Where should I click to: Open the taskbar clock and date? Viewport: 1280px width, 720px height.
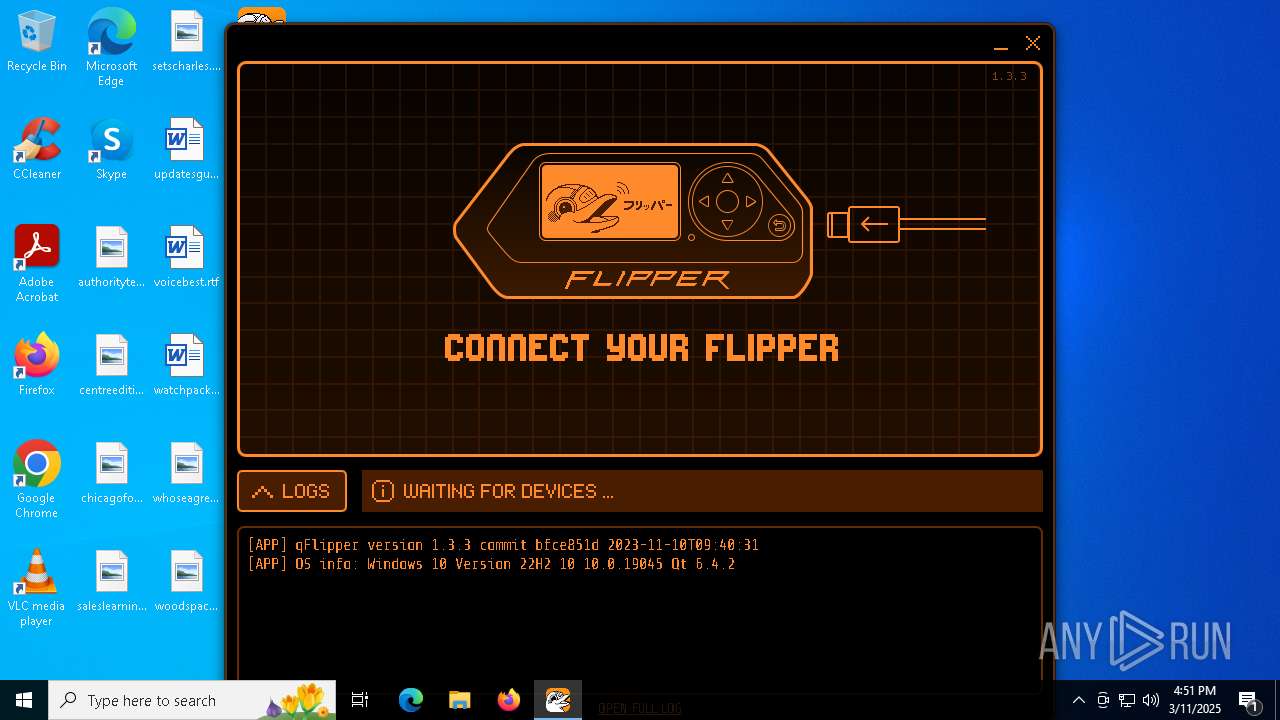point(1196,700)
